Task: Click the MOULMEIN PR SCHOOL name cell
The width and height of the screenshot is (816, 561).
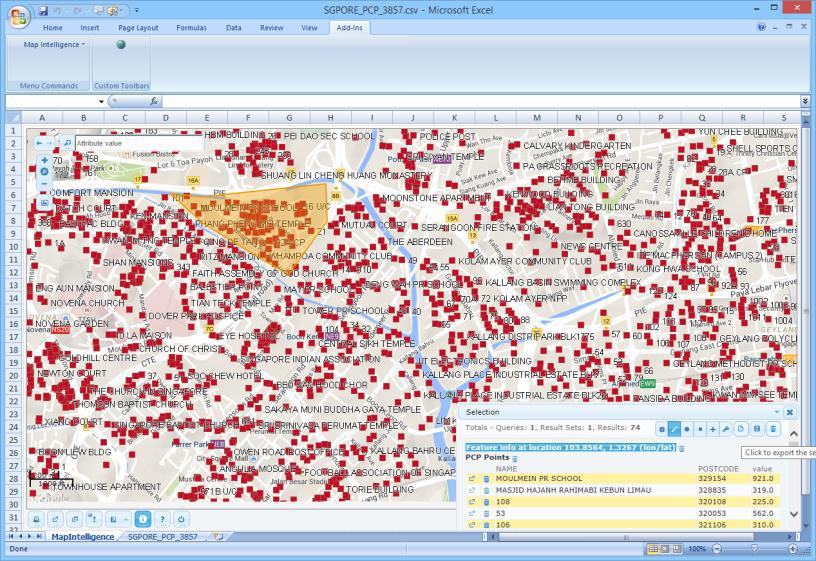Action: coord(539,478)
